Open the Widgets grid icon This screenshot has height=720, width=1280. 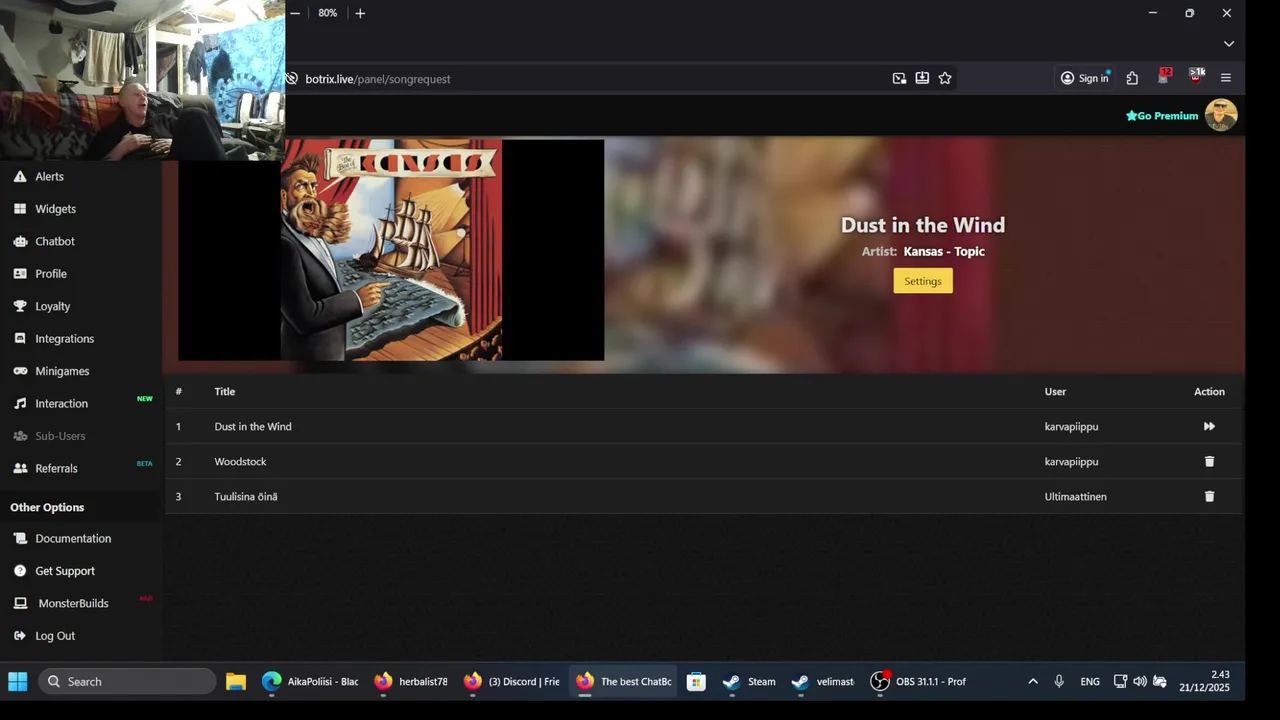point(20,209)
